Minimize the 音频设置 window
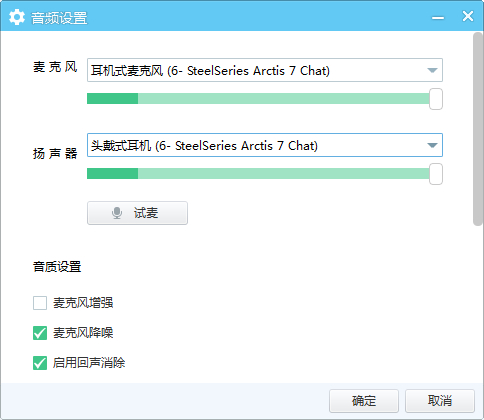This screenshot has width=484, height=420. (438, 17)
